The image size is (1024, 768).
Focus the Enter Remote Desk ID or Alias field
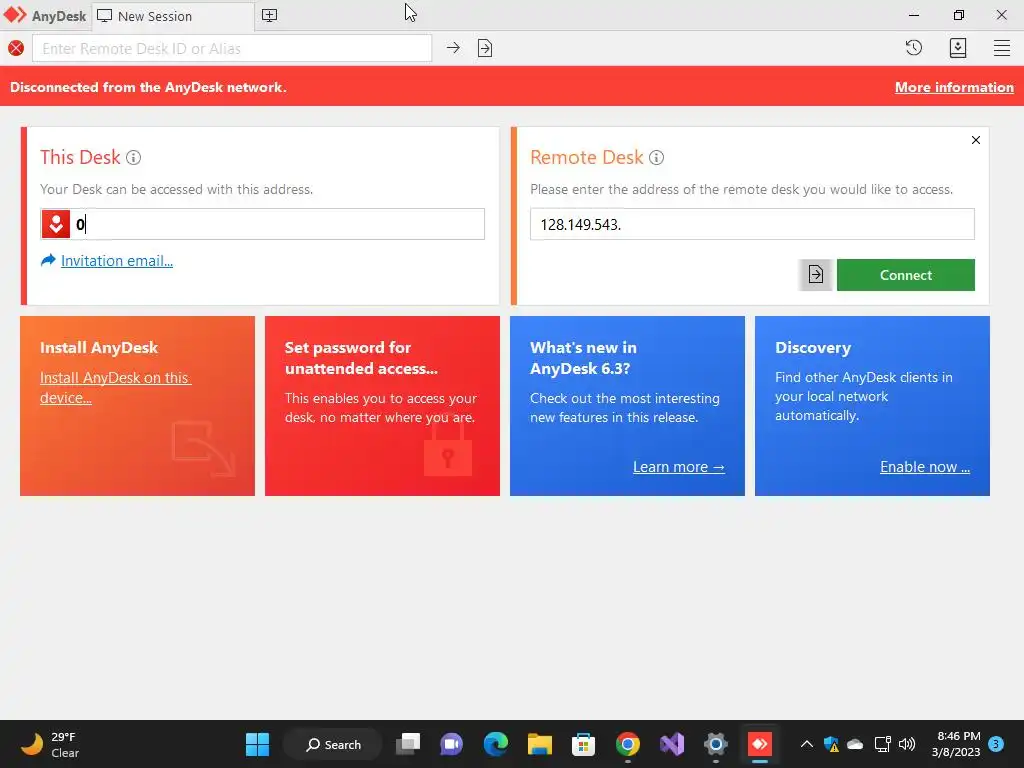[x=232, y=48]
